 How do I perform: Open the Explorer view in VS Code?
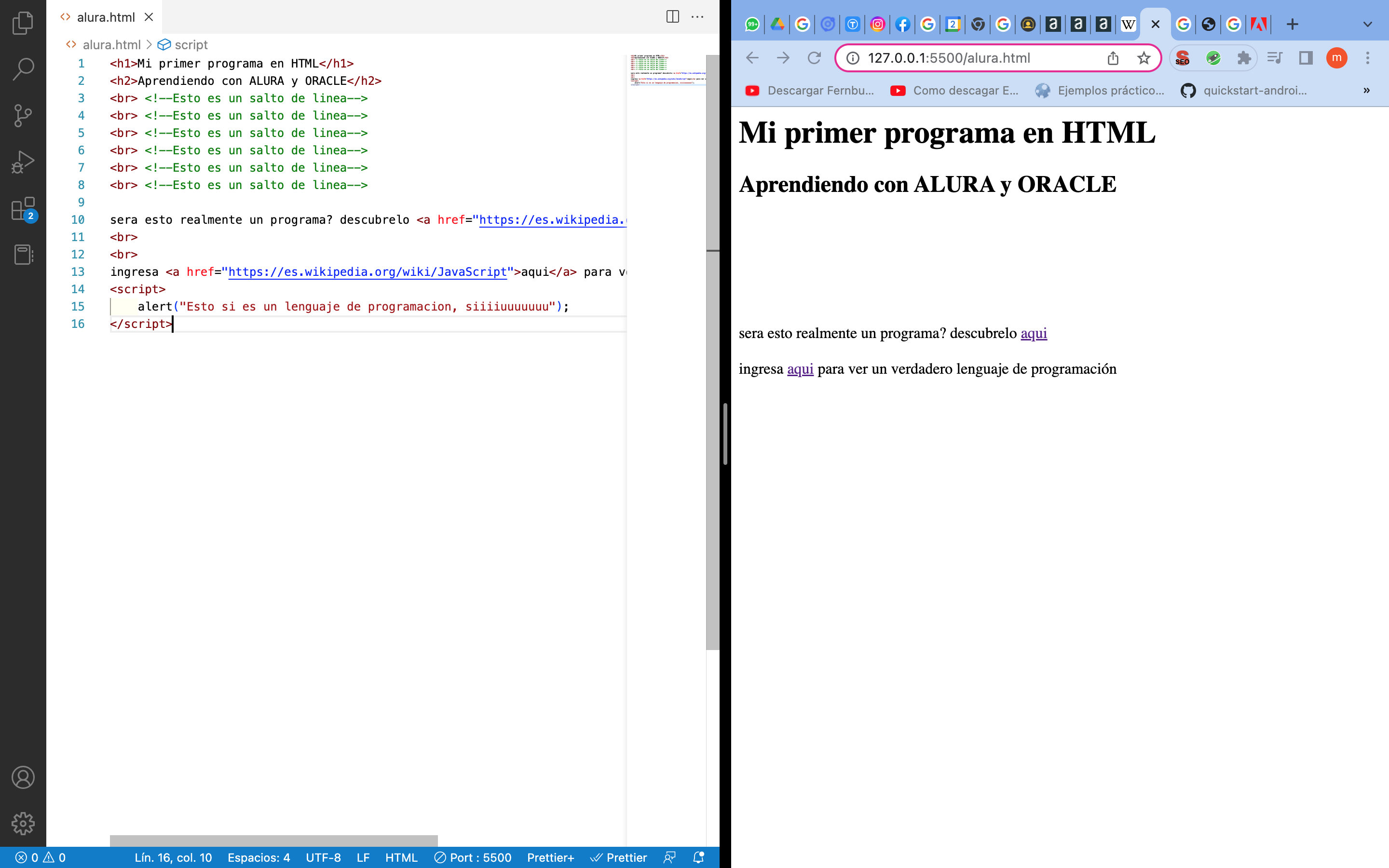click(x=23, y=23)
